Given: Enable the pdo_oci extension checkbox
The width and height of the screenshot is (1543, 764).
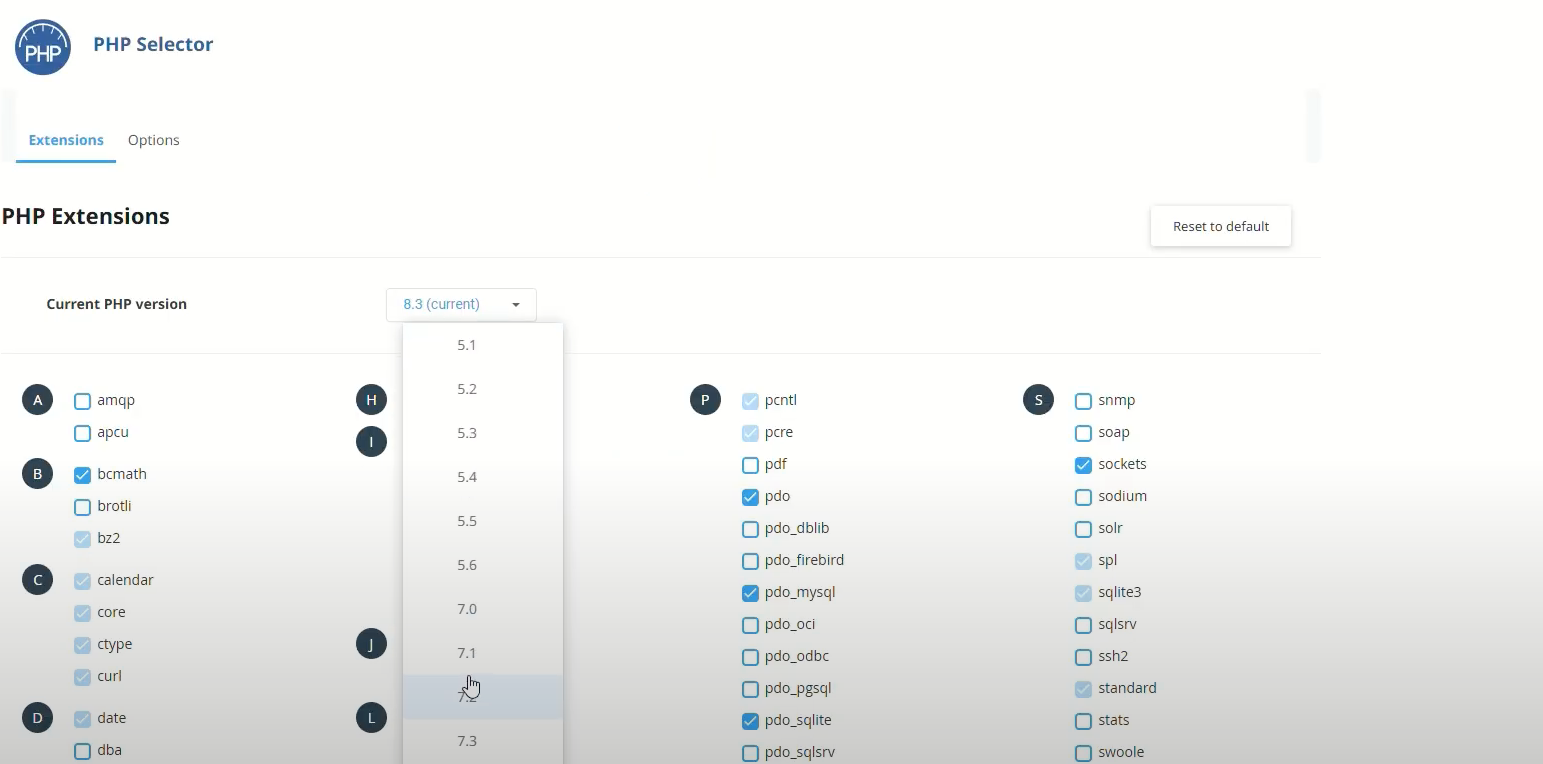Looking at the screenshot, I should 751,625.
